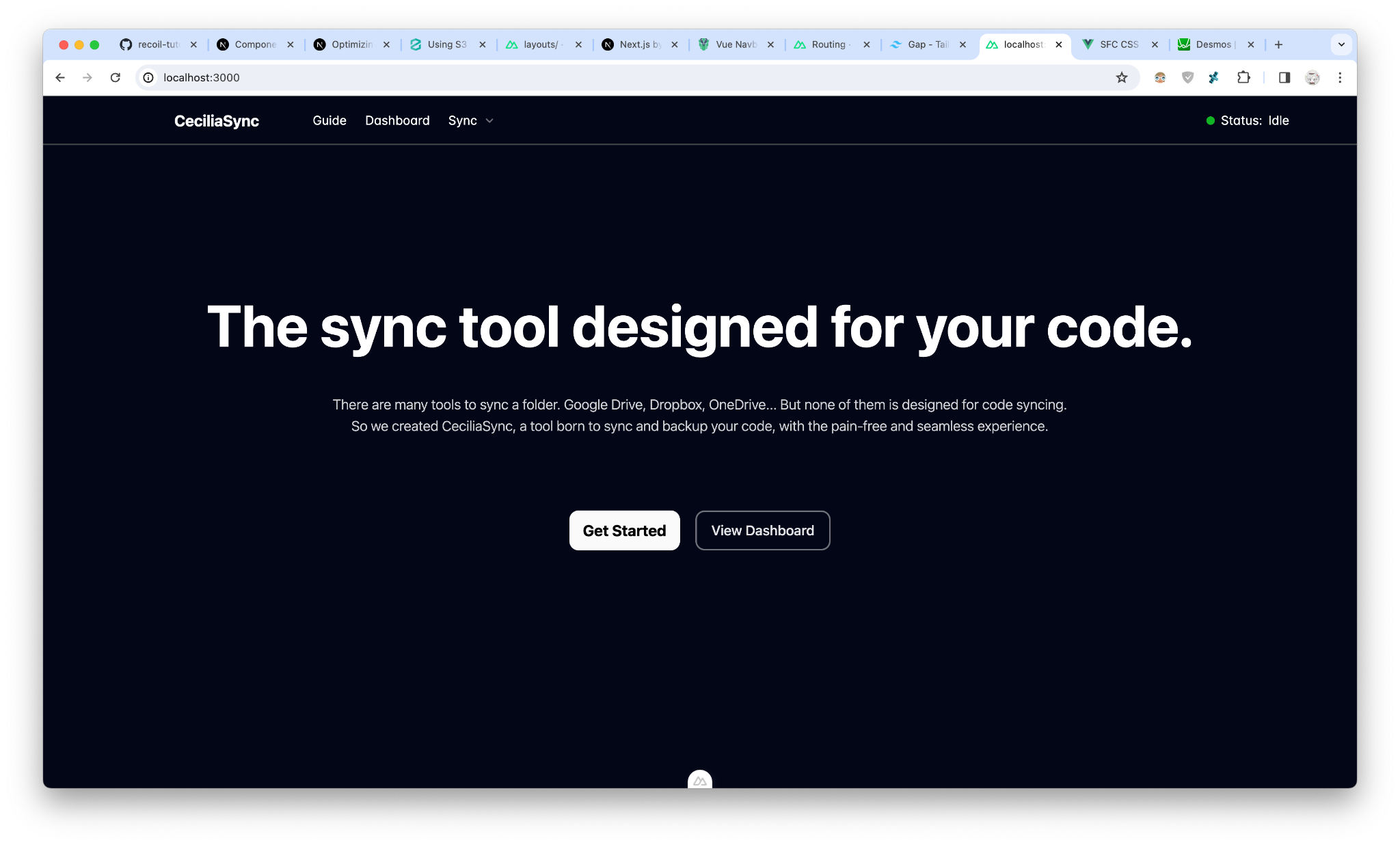The image size is (1400, 845).
Task: Click the browser back arrow
Action: click(x=60, y=77)
